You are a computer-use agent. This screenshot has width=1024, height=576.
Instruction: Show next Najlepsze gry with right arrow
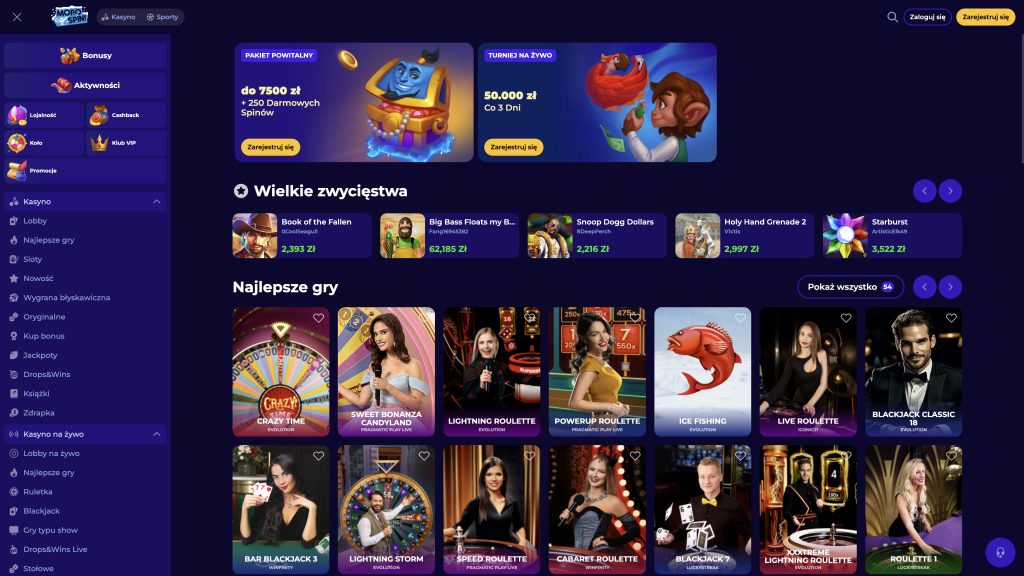click(950, 287)
